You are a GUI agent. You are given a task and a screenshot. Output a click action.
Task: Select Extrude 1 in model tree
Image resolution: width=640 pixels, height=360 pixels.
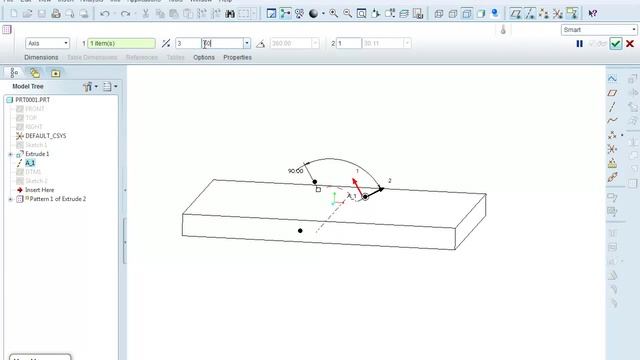click(37, 154)
